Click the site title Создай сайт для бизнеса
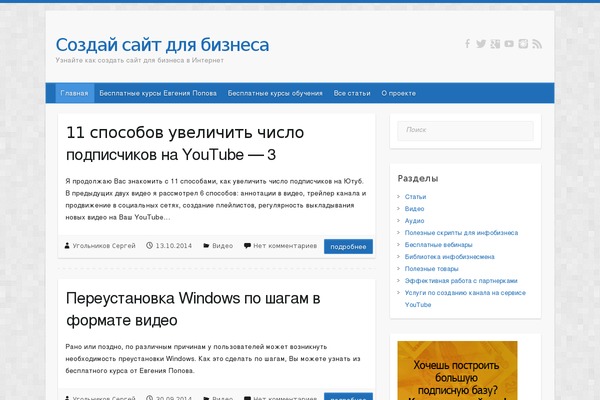The height and width of the screenshot is (400, 600). (162, 45)
